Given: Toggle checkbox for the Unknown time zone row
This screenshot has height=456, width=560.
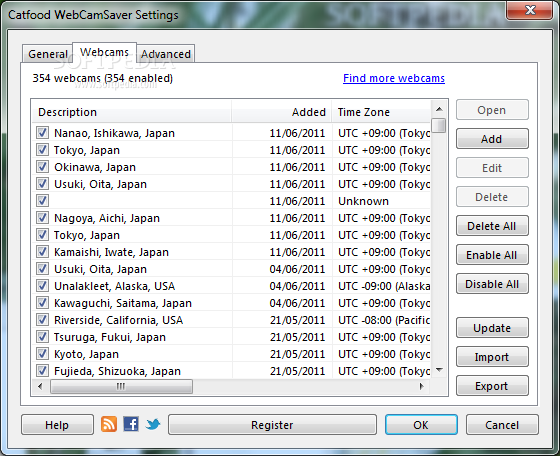Looking at the screenshot, I should [42, 201].
